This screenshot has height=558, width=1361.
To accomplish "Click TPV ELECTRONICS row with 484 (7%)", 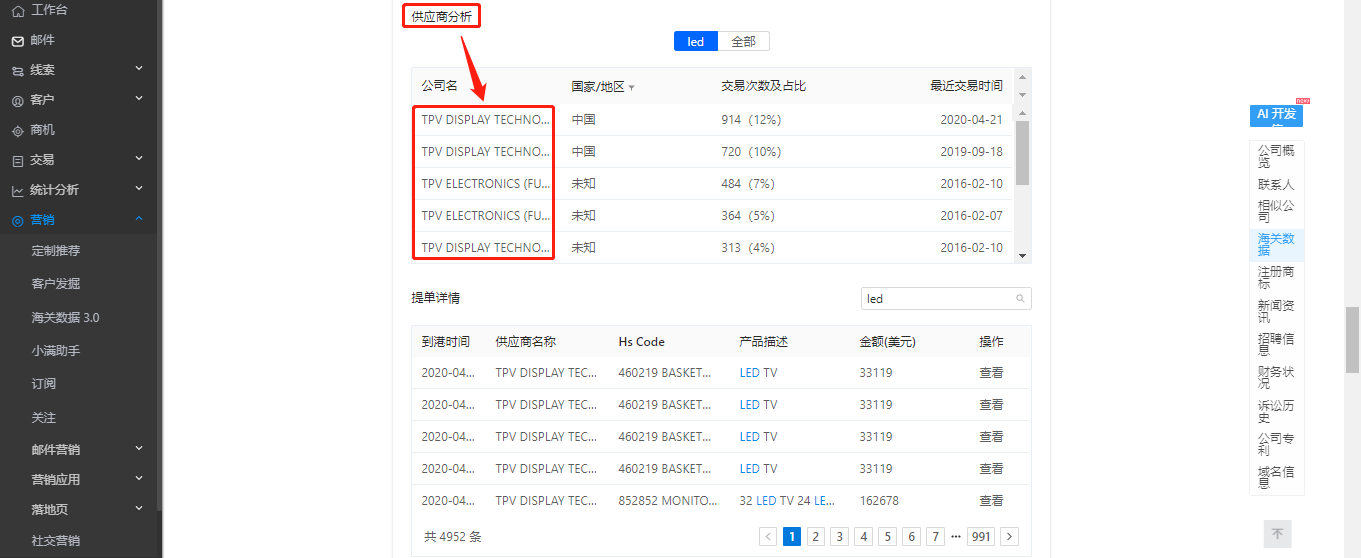I will click(713, 184).
